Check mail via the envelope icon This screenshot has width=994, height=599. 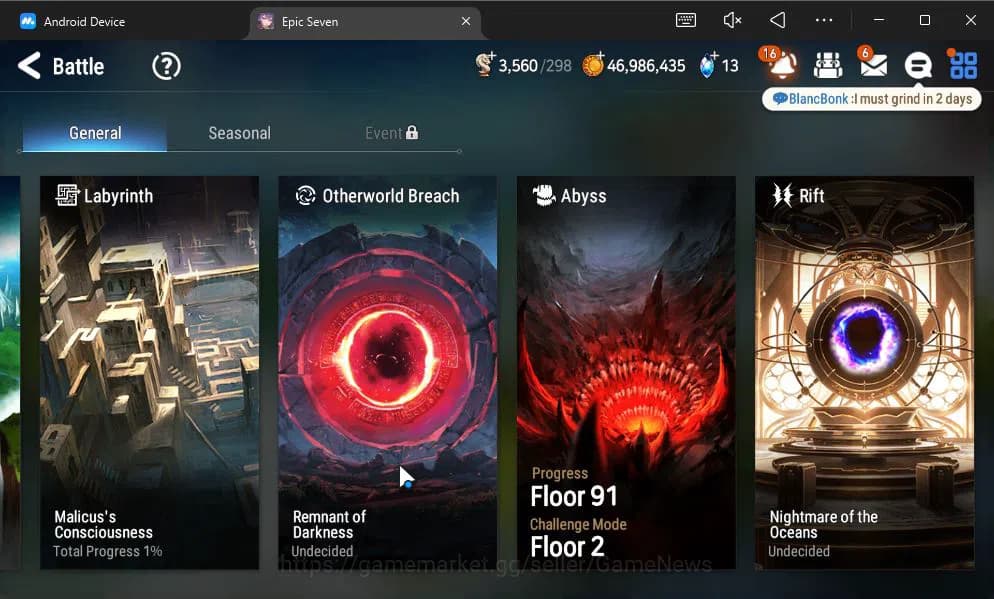point(872,66)
